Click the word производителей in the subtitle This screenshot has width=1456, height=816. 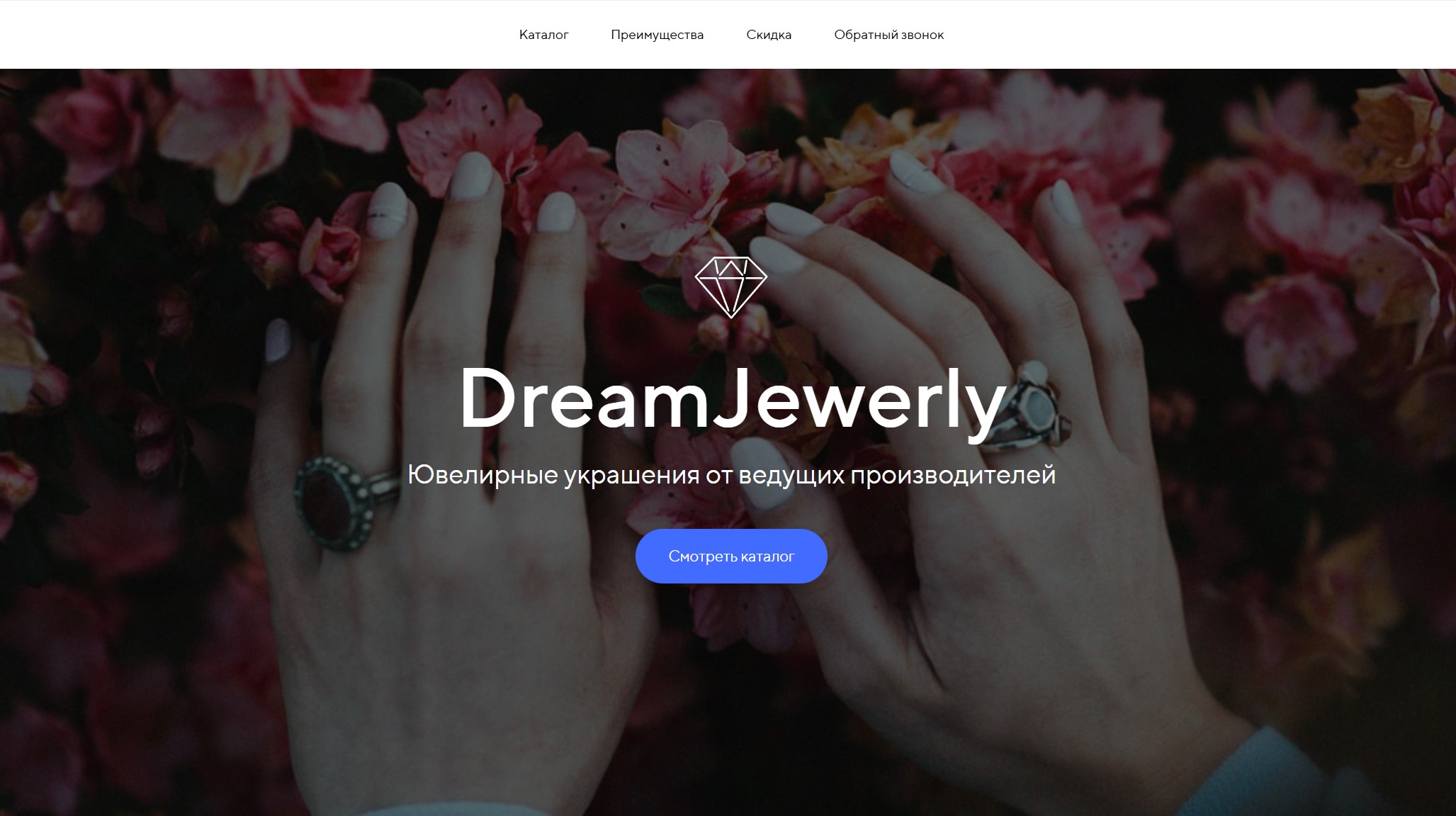(x=953, y=476)
